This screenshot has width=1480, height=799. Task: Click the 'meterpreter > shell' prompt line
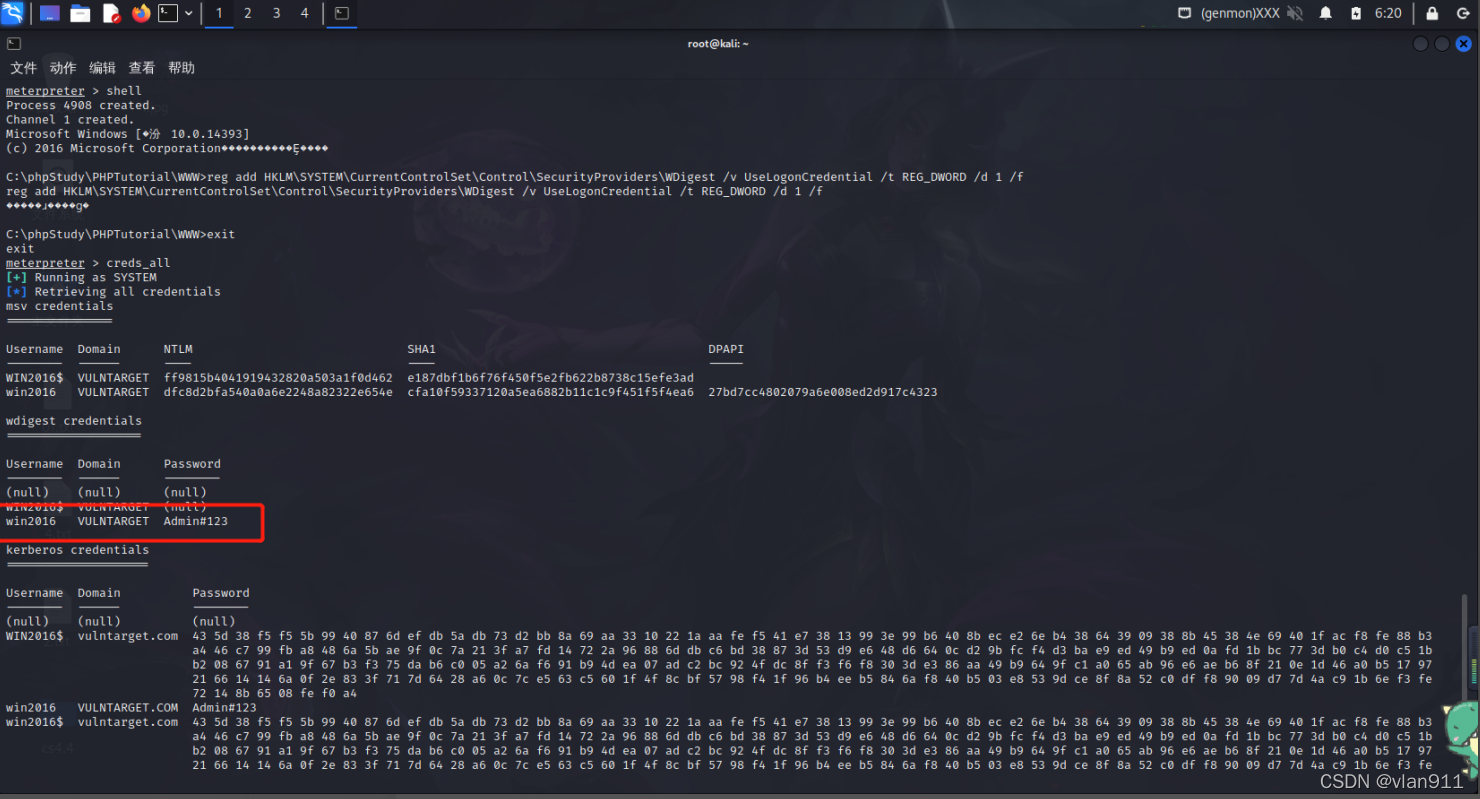pos(74,91)
